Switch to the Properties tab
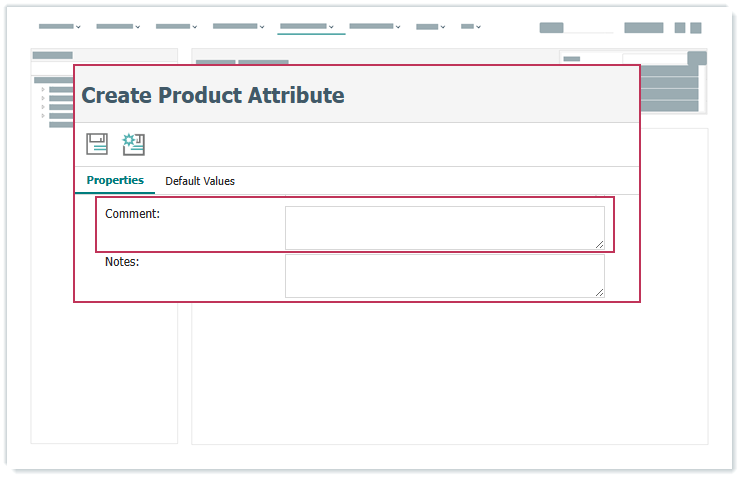Viewport: 742px width, 479px height. click(115, 181)
